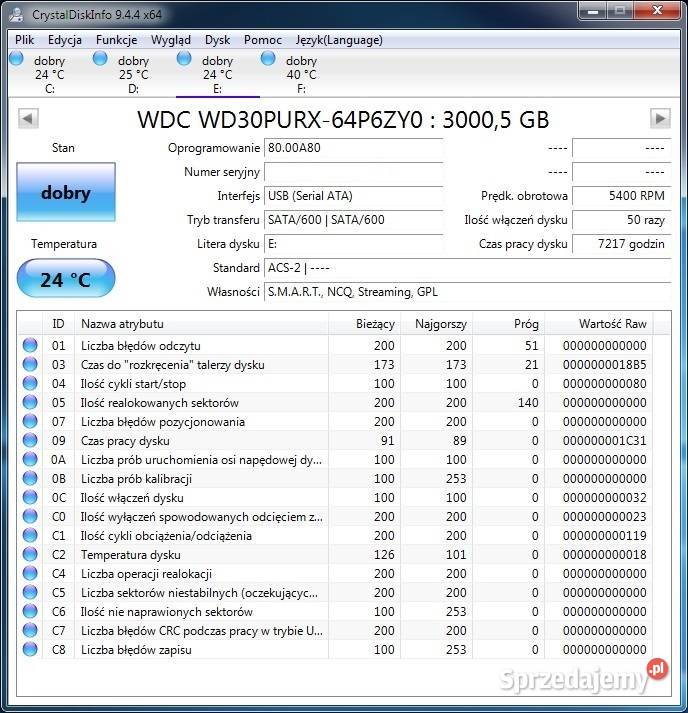Click status orb for attribute C8
The image size is (688, 713).
(x=30, y=650)
